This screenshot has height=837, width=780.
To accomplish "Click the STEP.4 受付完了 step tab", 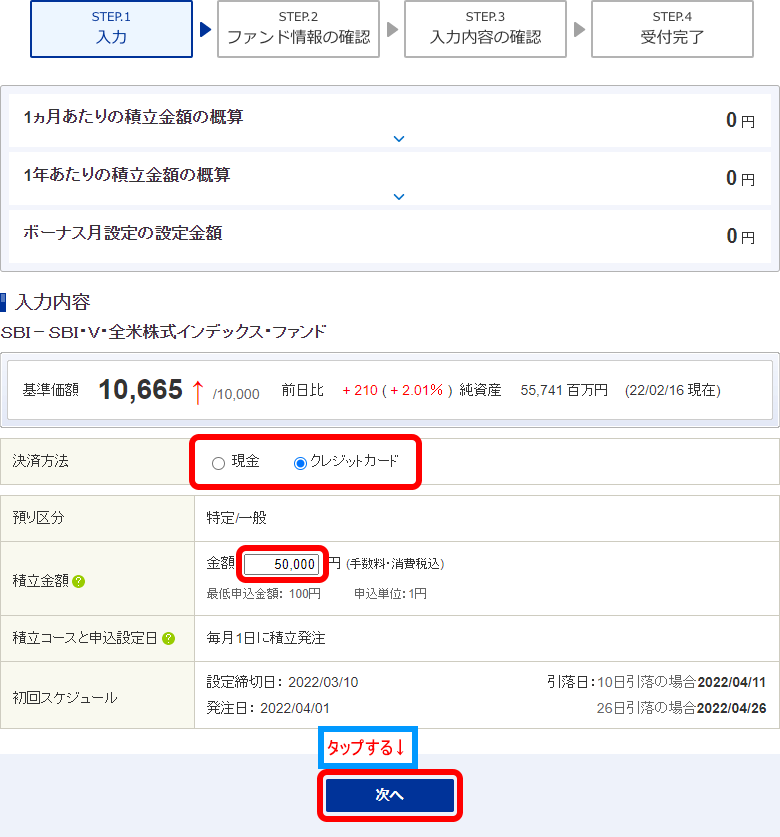I will coord(672,29).
